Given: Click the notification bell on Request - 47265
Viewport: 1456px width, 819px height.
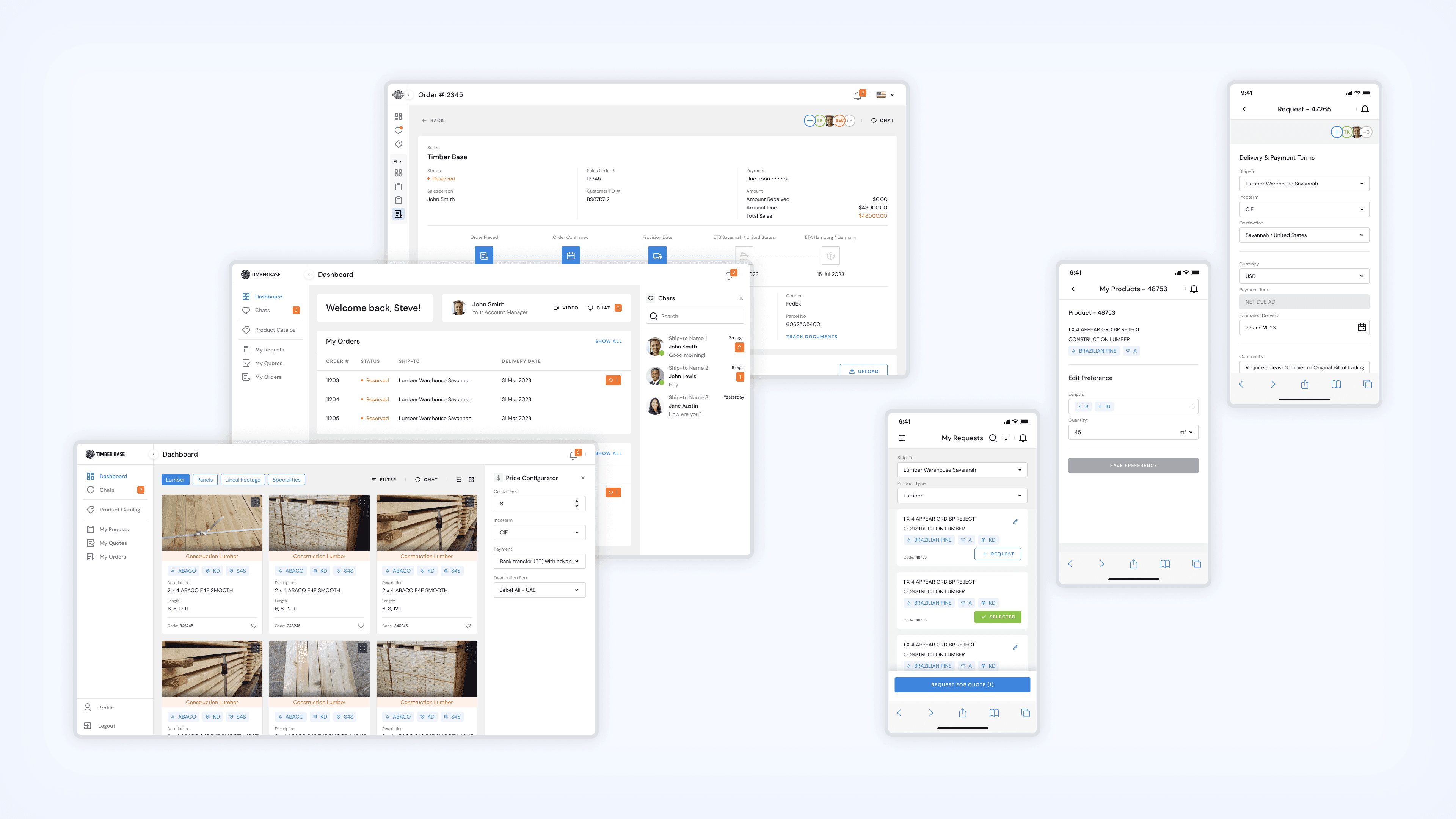Looking at the screenshot, I should coord(1365,109).
